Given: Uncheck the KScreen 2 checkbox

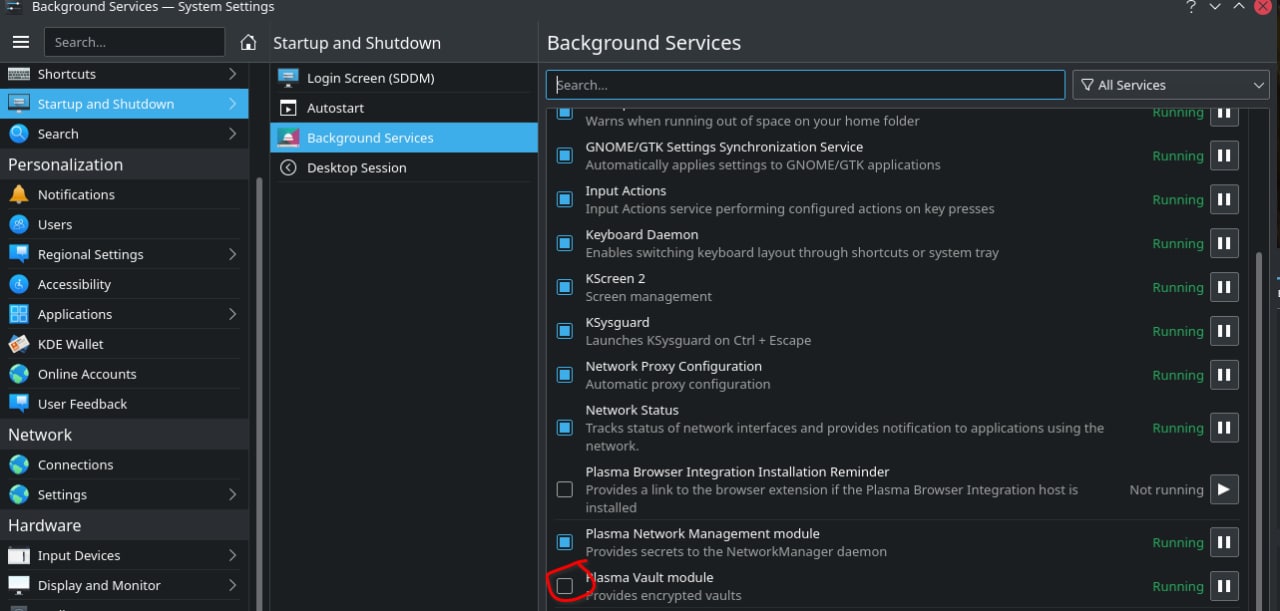Looking at the screenshot, I should coord(565,288).
